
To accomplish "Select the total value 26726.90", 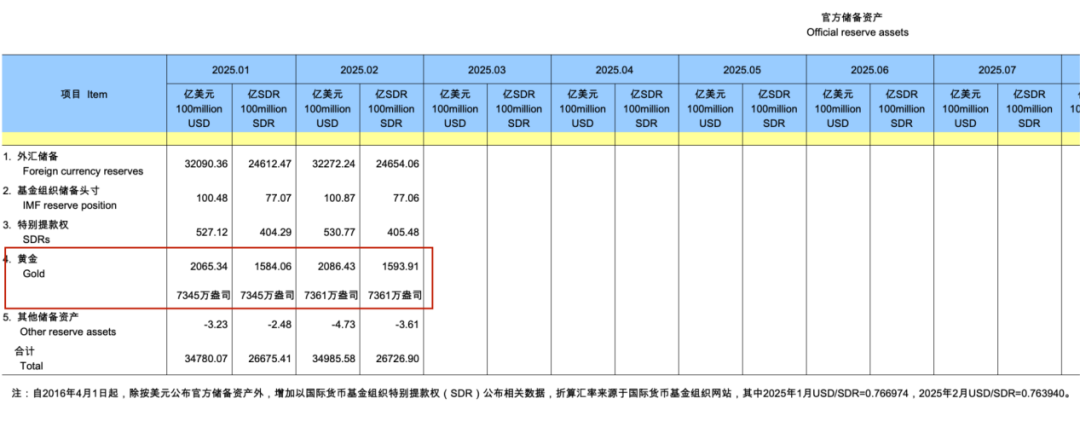I will pyautogui.click(x=397, y=359).
